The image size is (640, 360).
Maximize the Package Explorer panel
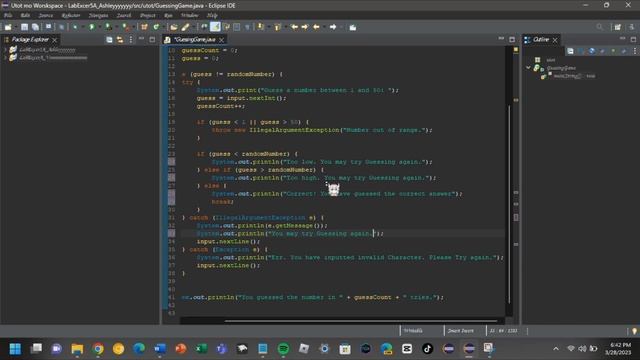(x=152, y=40)
